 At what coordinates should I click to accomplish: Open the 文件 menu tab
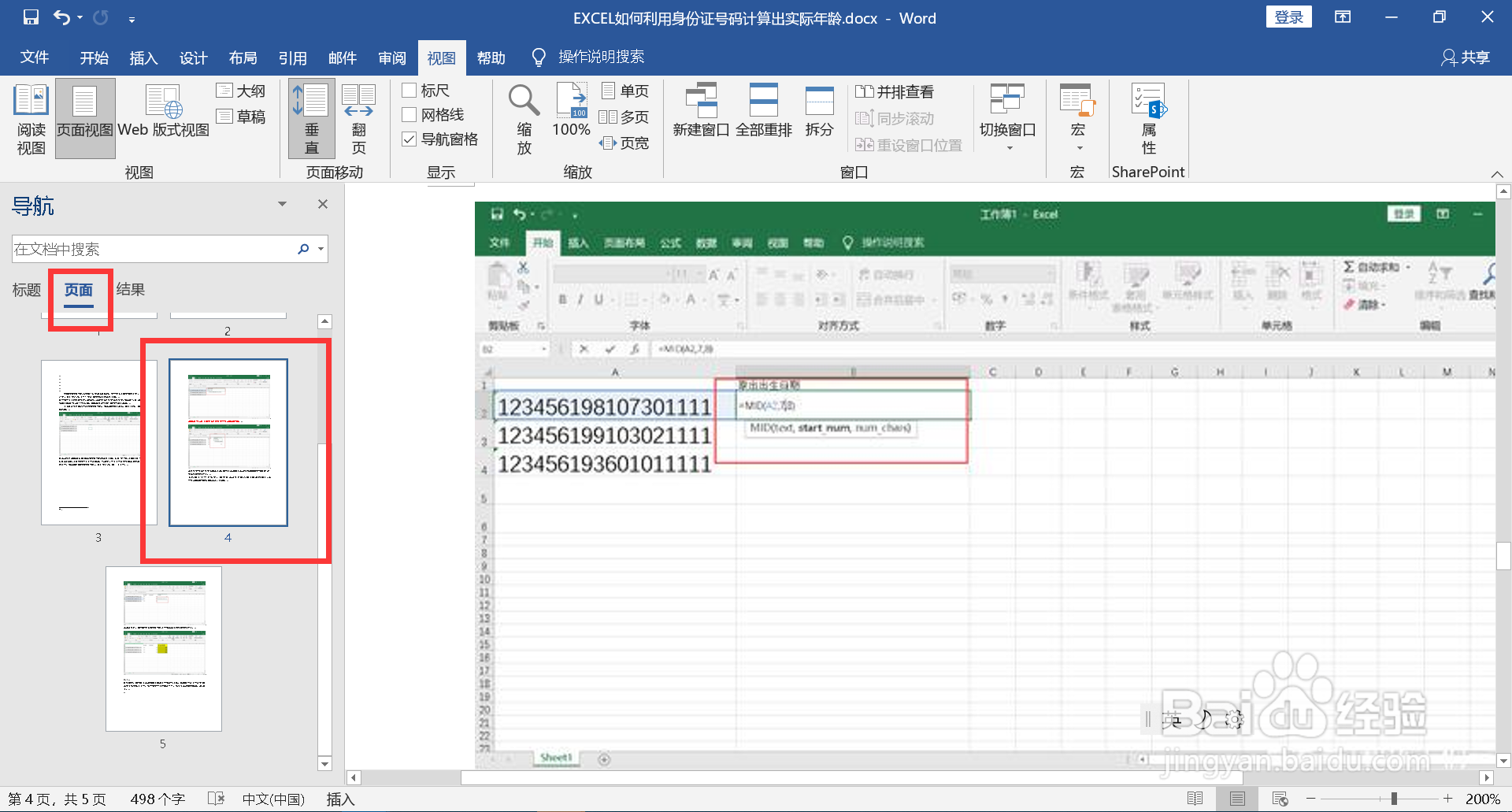pyautogui.click(x=35, y=57)
